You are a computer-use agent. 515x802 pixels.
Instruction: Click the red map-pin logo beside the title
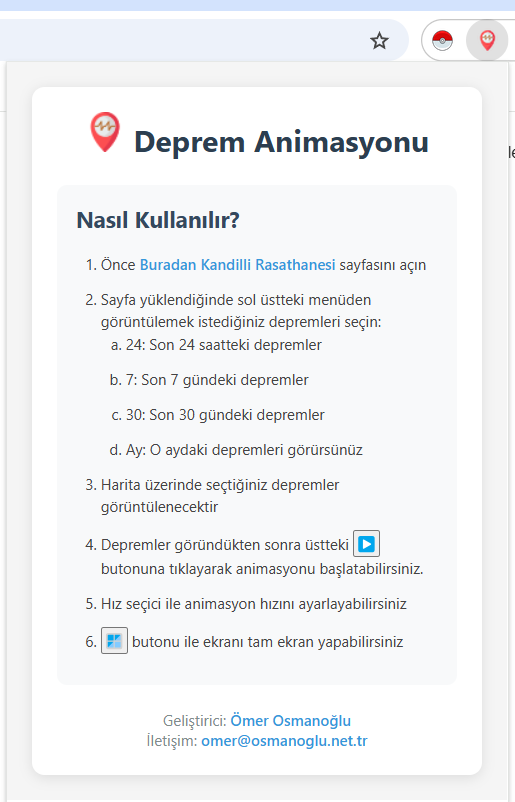tap(105, 132)
